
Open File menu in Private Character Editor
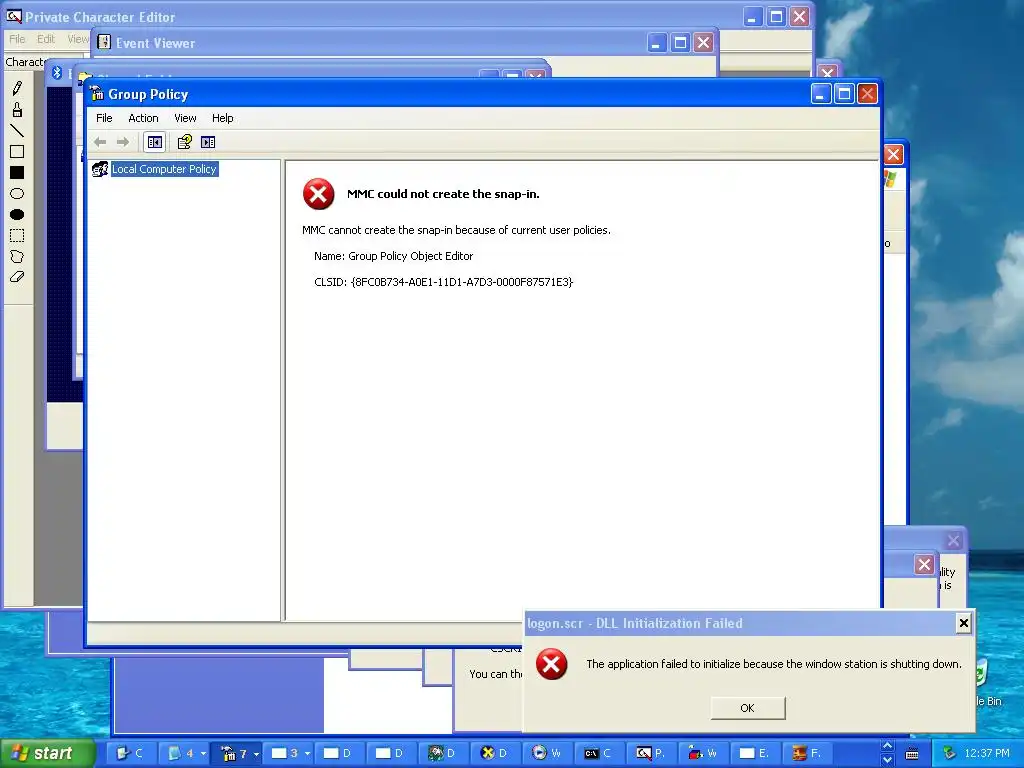tap(17, 39)
